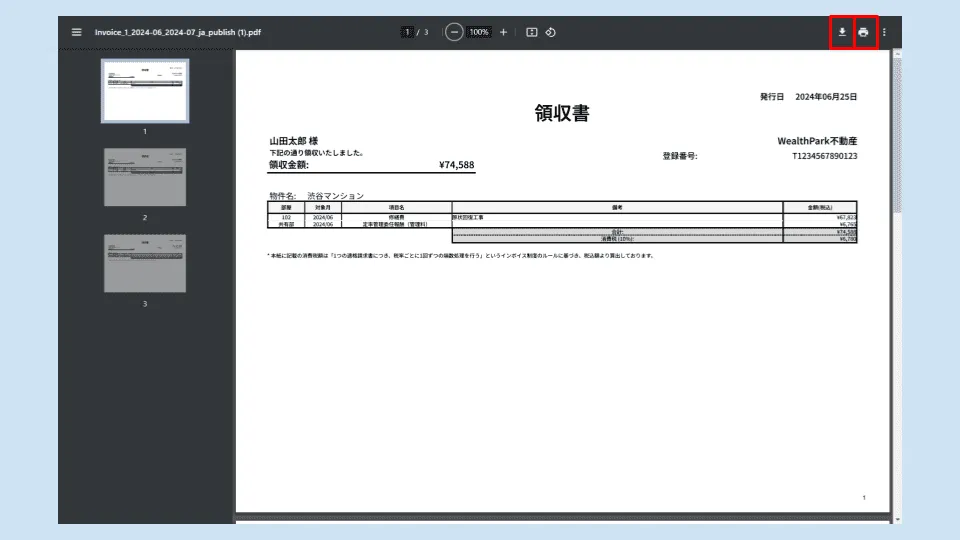This screenshot has width=960, height=540.
Task: Toggle the sidebar hamburger menu
Action: click(x=77, y=32)
